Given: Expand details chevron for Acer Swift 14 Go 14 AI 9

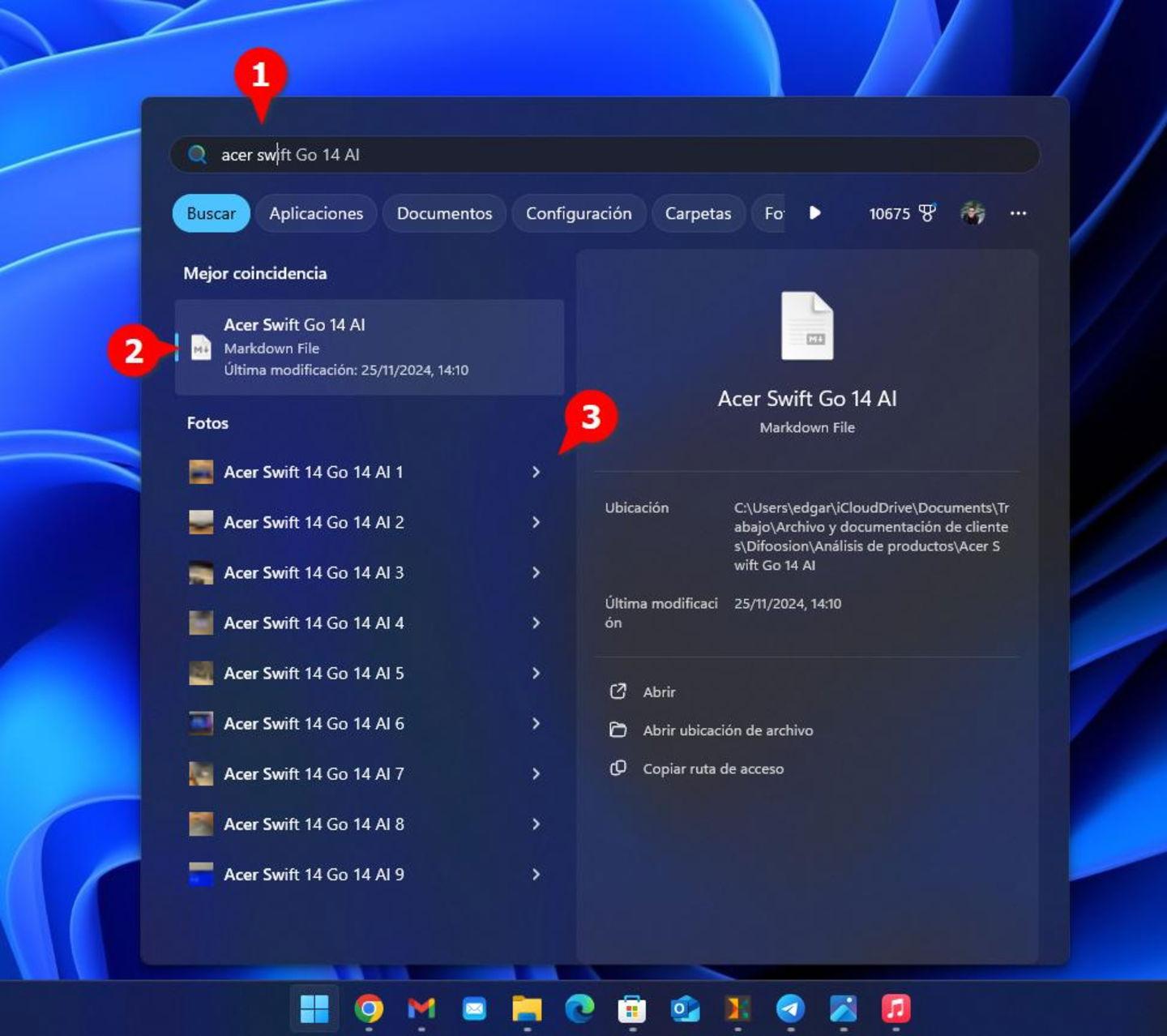Looking at the screenshot, I should 536,874.
